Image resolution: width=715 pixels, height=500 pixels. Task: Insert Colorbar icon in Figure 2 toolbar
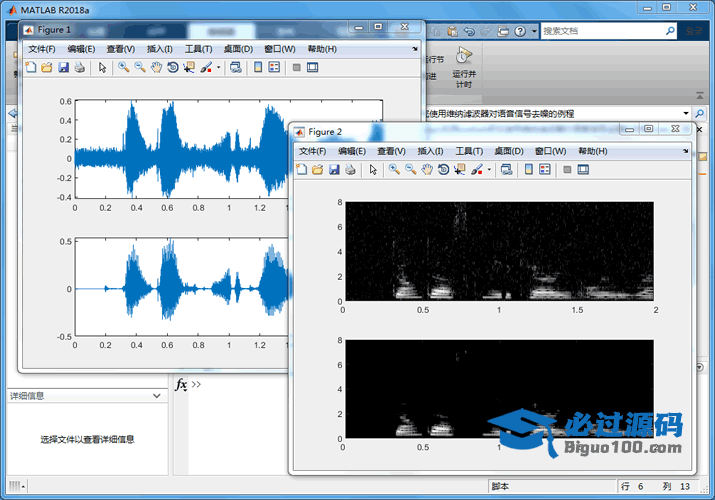click(x=529, y=170)
